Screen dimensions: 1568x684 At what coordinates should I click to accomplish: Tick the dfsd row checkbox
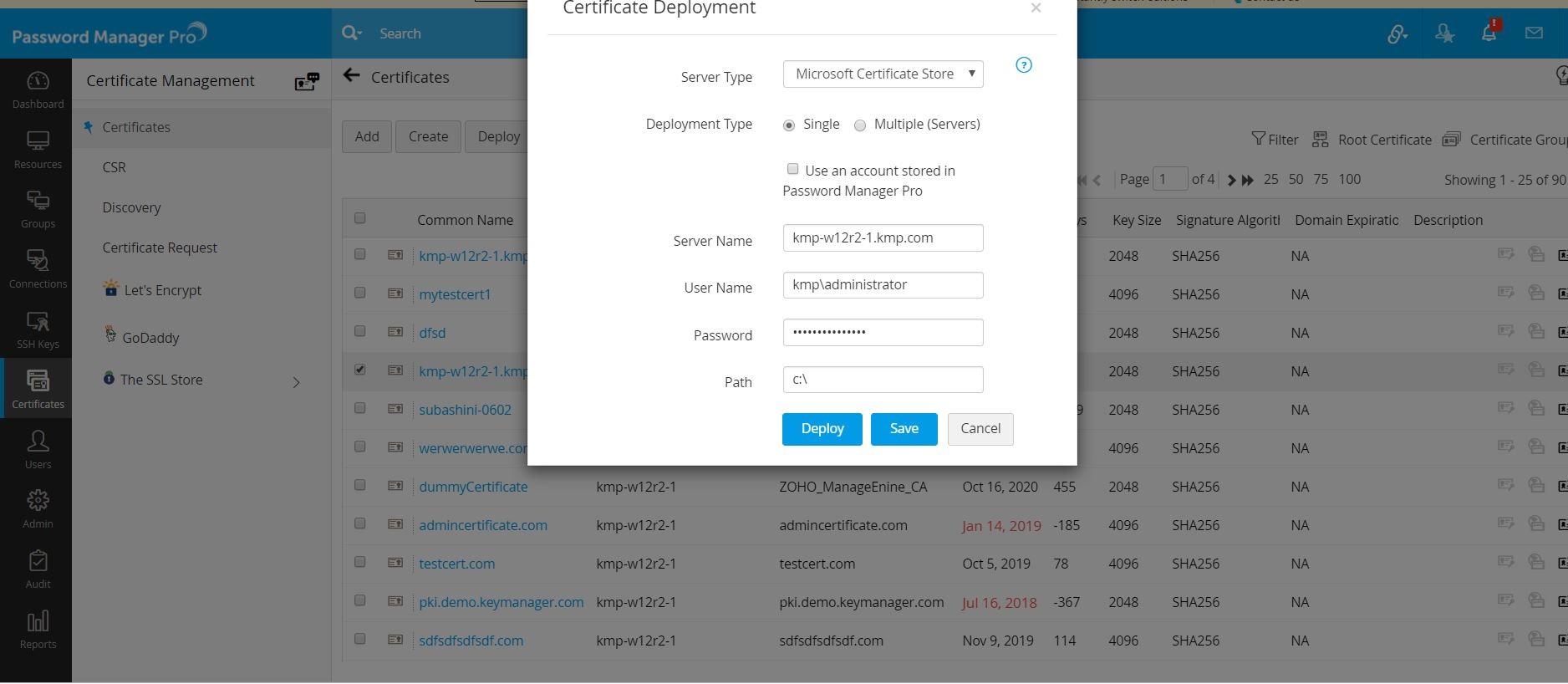tap(359, 331)
